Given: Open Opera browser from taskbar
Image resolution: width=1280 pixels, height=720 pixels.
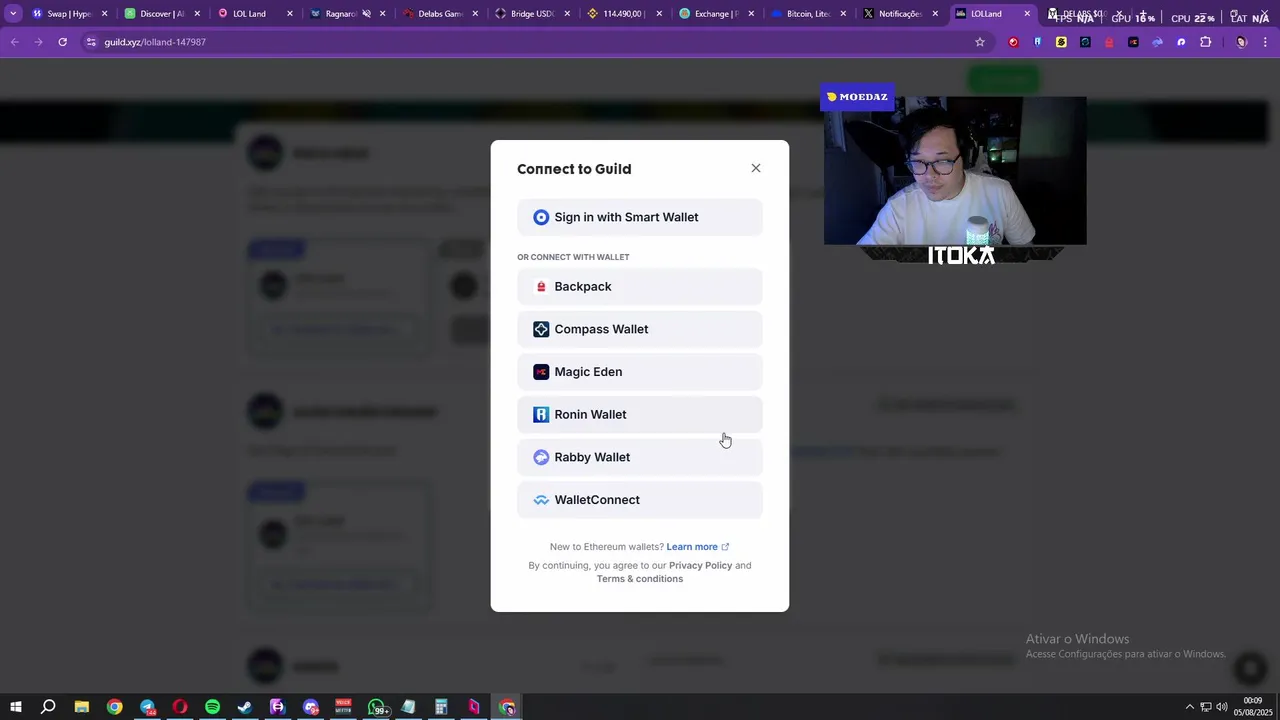Looking at the screenshot, I should (x=180, y=707).
